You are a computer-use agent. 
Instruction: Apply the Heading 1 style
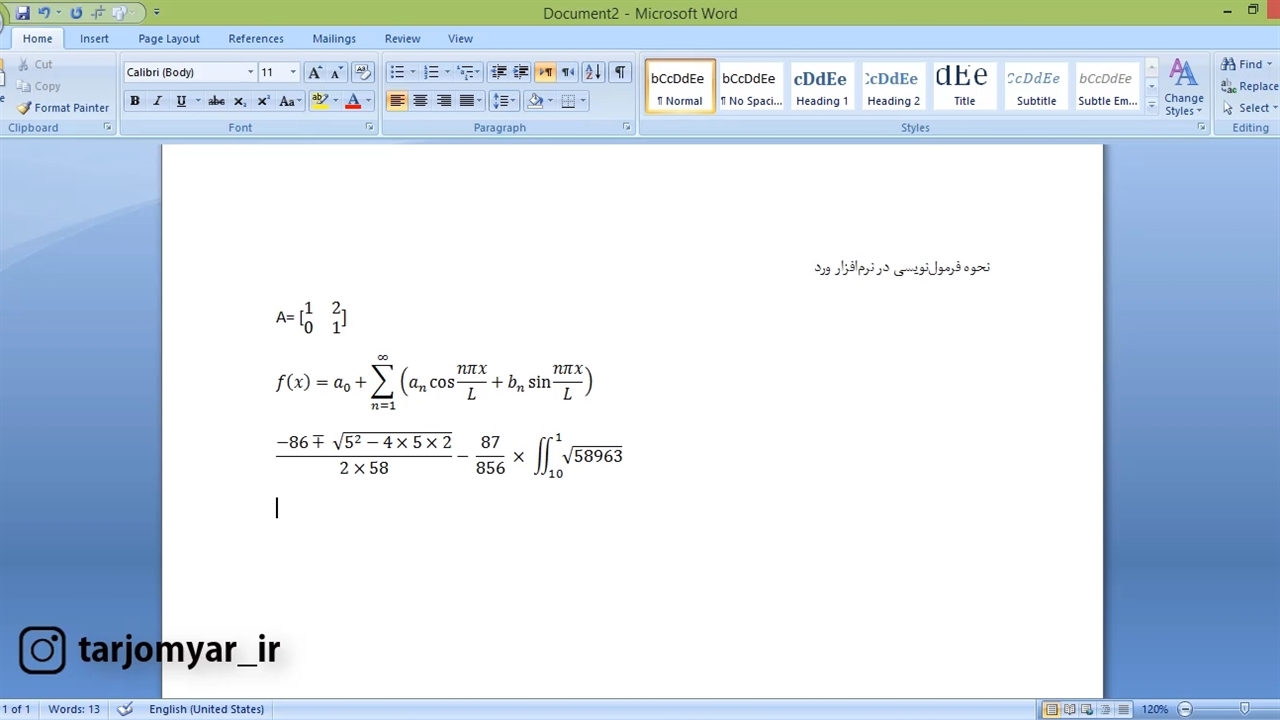(x=821, y=87)
